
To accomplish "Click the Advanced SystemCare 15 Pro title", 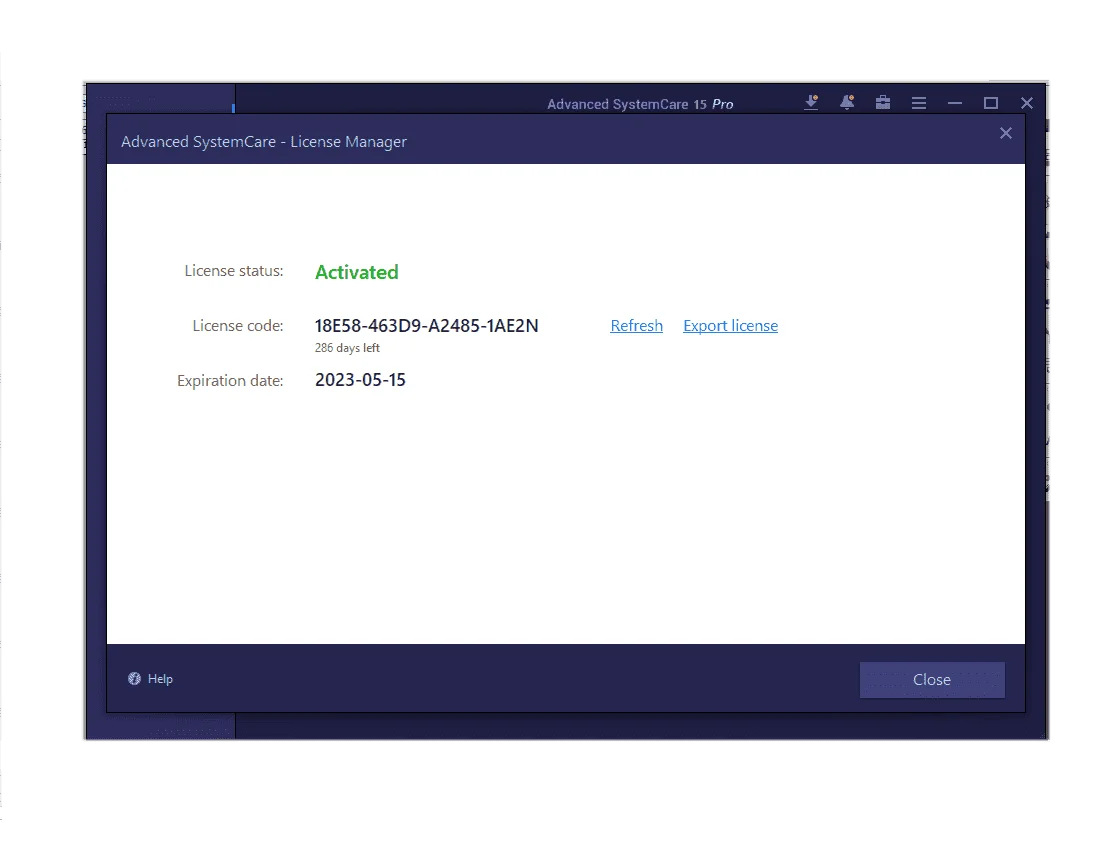I will click(640, 104).
